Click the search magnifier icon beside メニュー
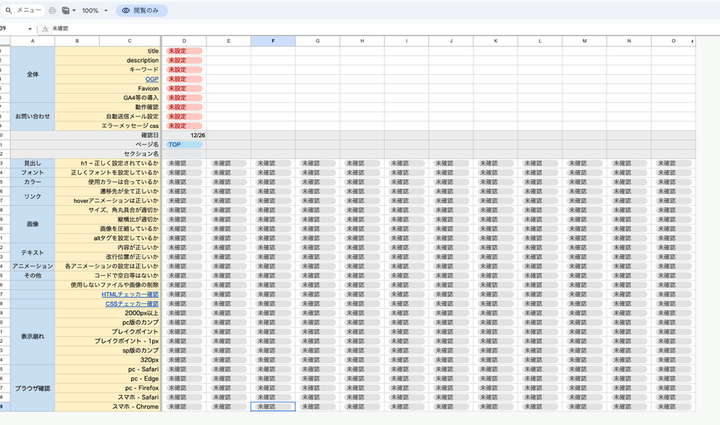 pos(7,10)
